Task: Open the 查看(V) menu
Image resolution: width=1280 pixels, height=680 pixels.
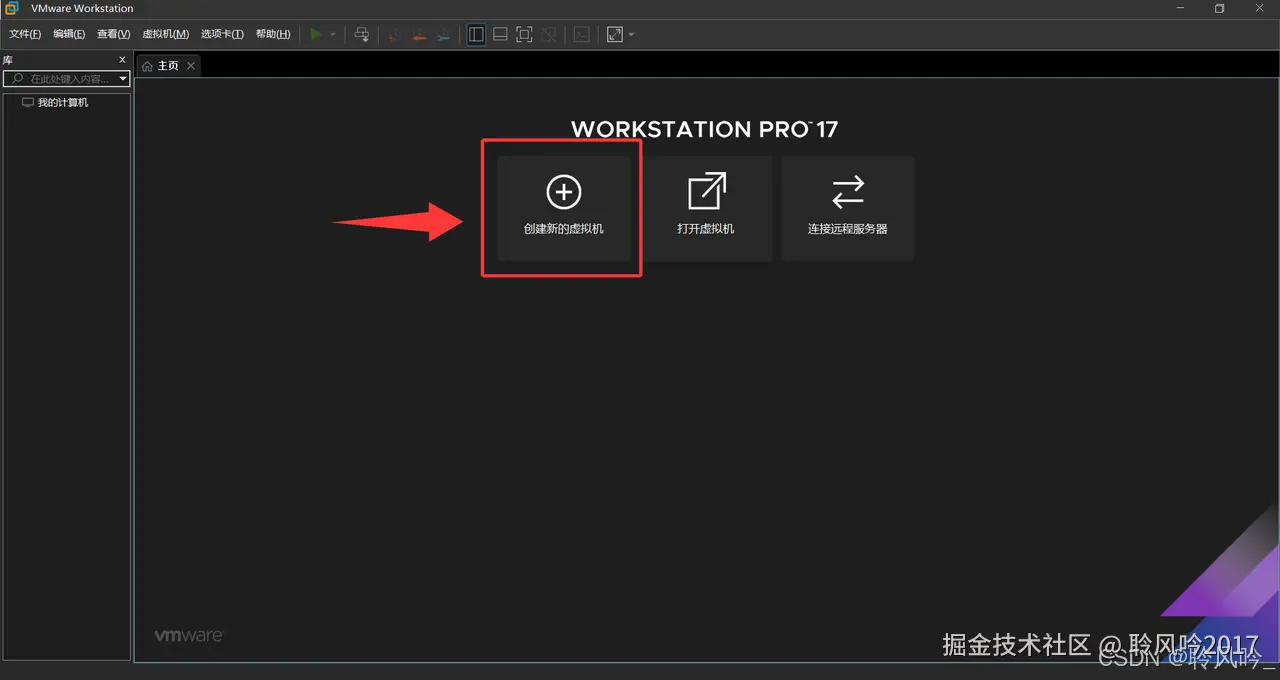Action: (x=113, y=34)
